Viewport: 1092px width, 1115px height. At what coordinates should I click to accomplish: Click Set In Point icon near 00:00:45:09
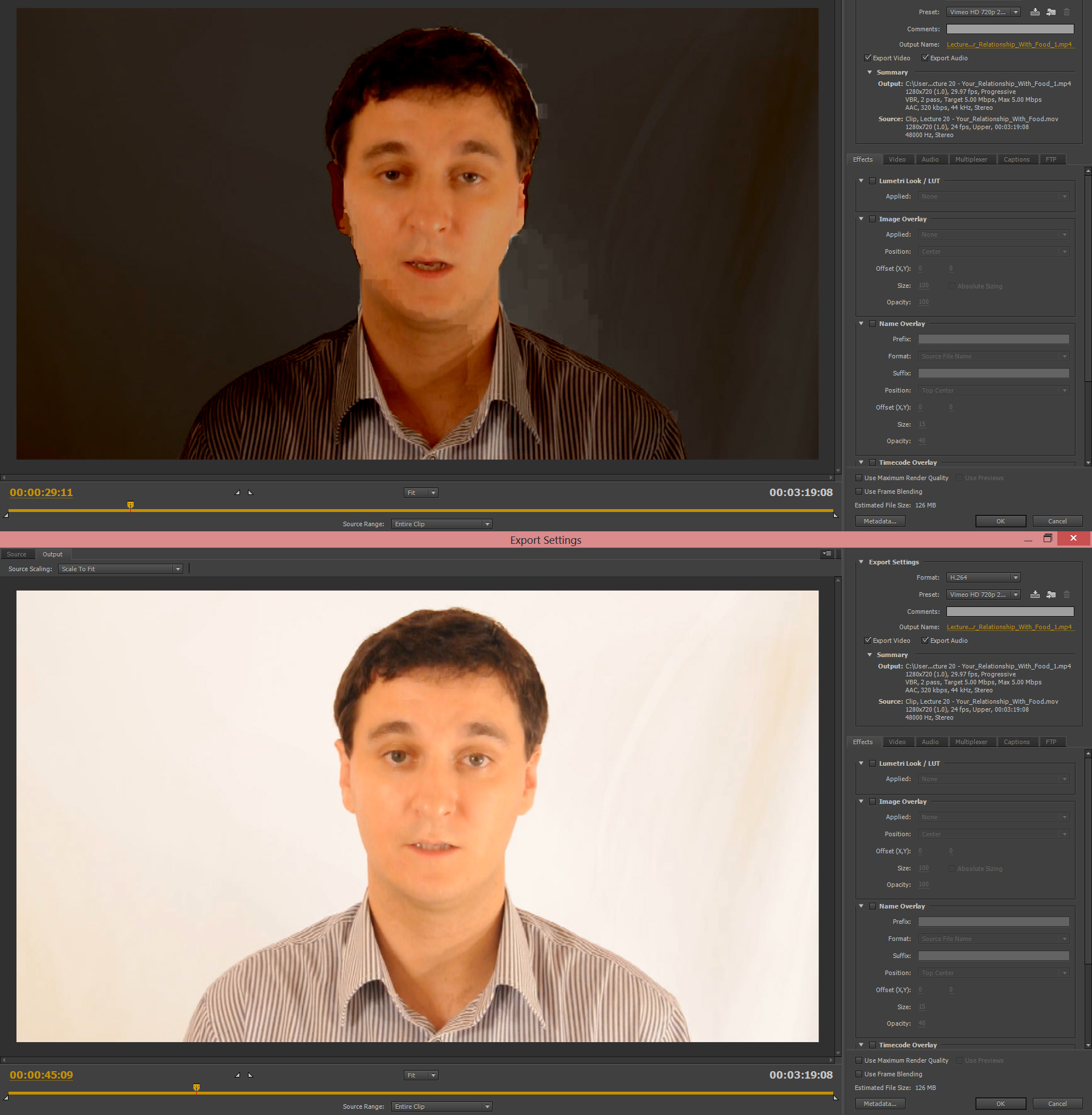(x=237, y=1075)
